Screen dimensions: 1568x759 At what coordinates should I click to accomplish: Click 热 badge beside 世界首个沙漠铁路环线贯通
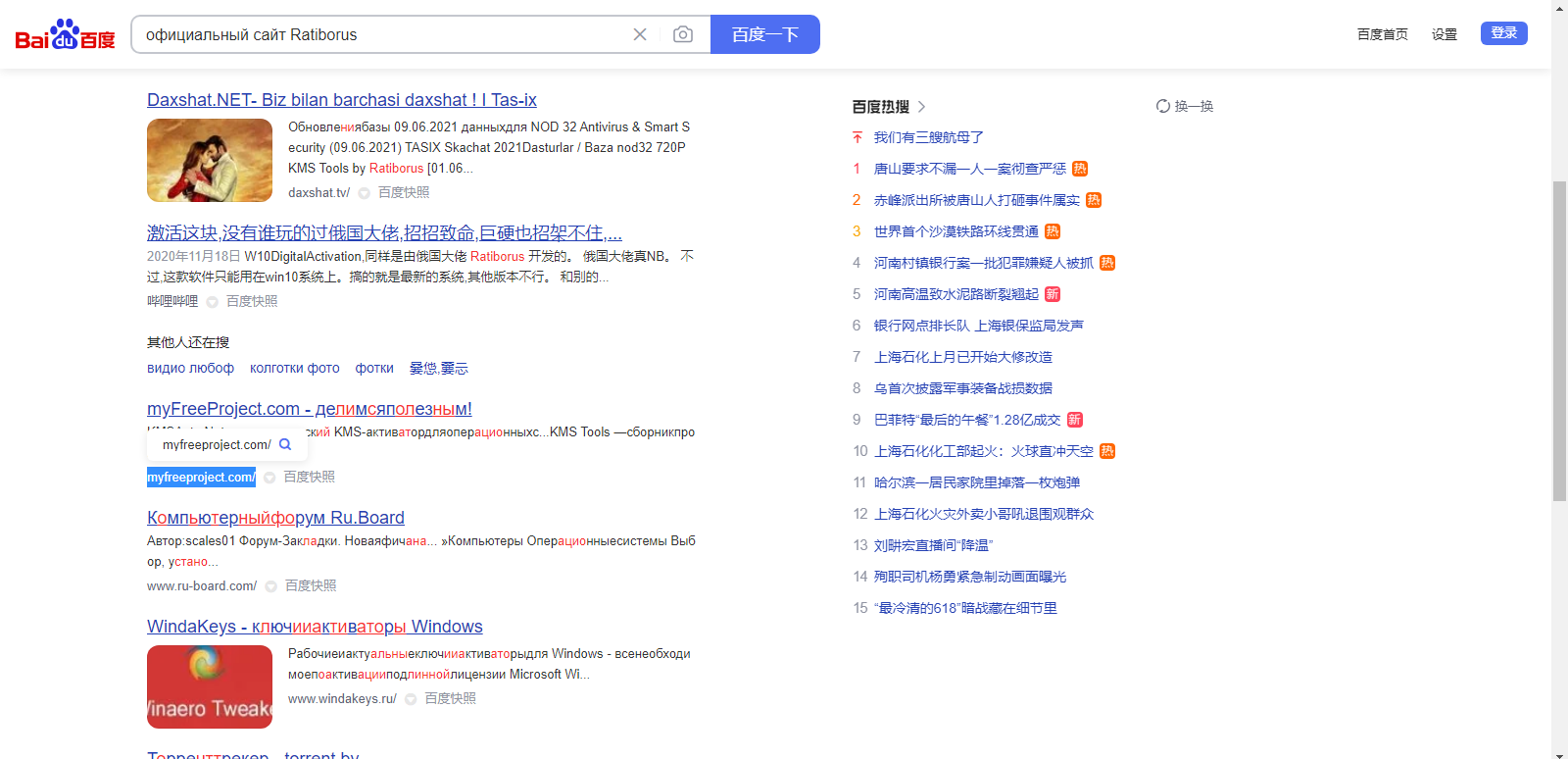click(1053, 231)
